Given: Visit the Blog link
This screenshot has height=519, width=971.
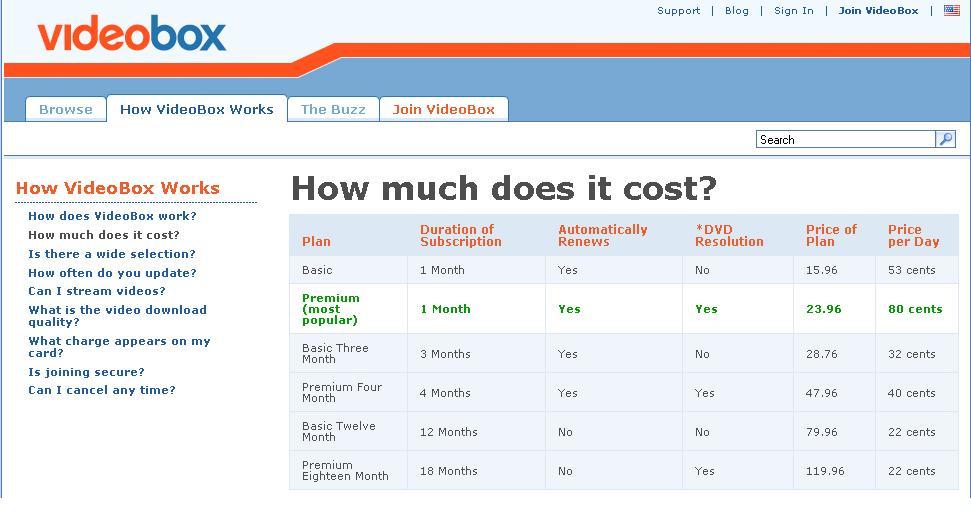Looking at the screenshot, I should pos(737,11).
